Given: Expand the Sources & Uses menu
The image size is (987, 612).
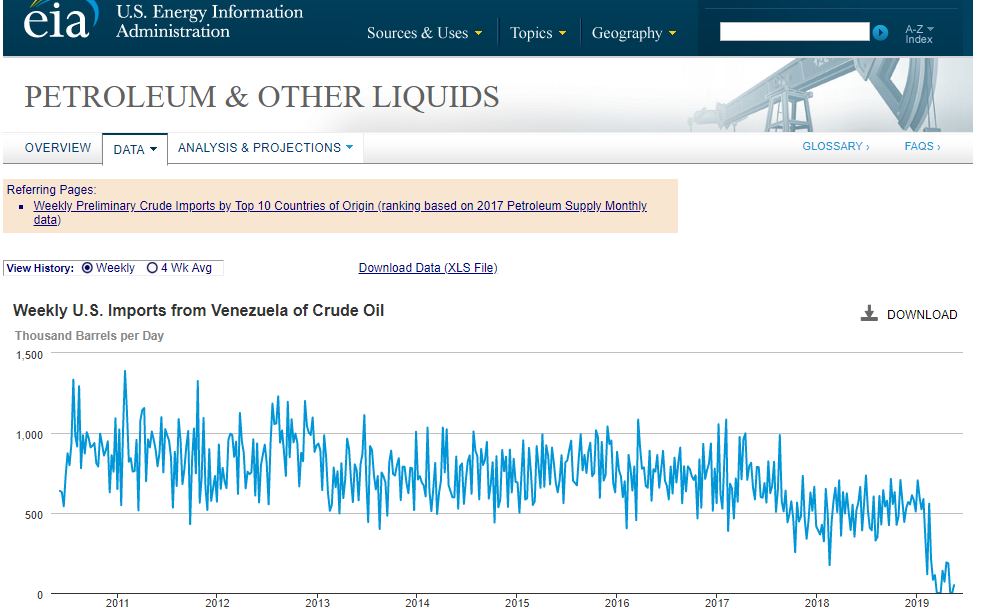Looking at the screenshot, I should click(424, 33).
